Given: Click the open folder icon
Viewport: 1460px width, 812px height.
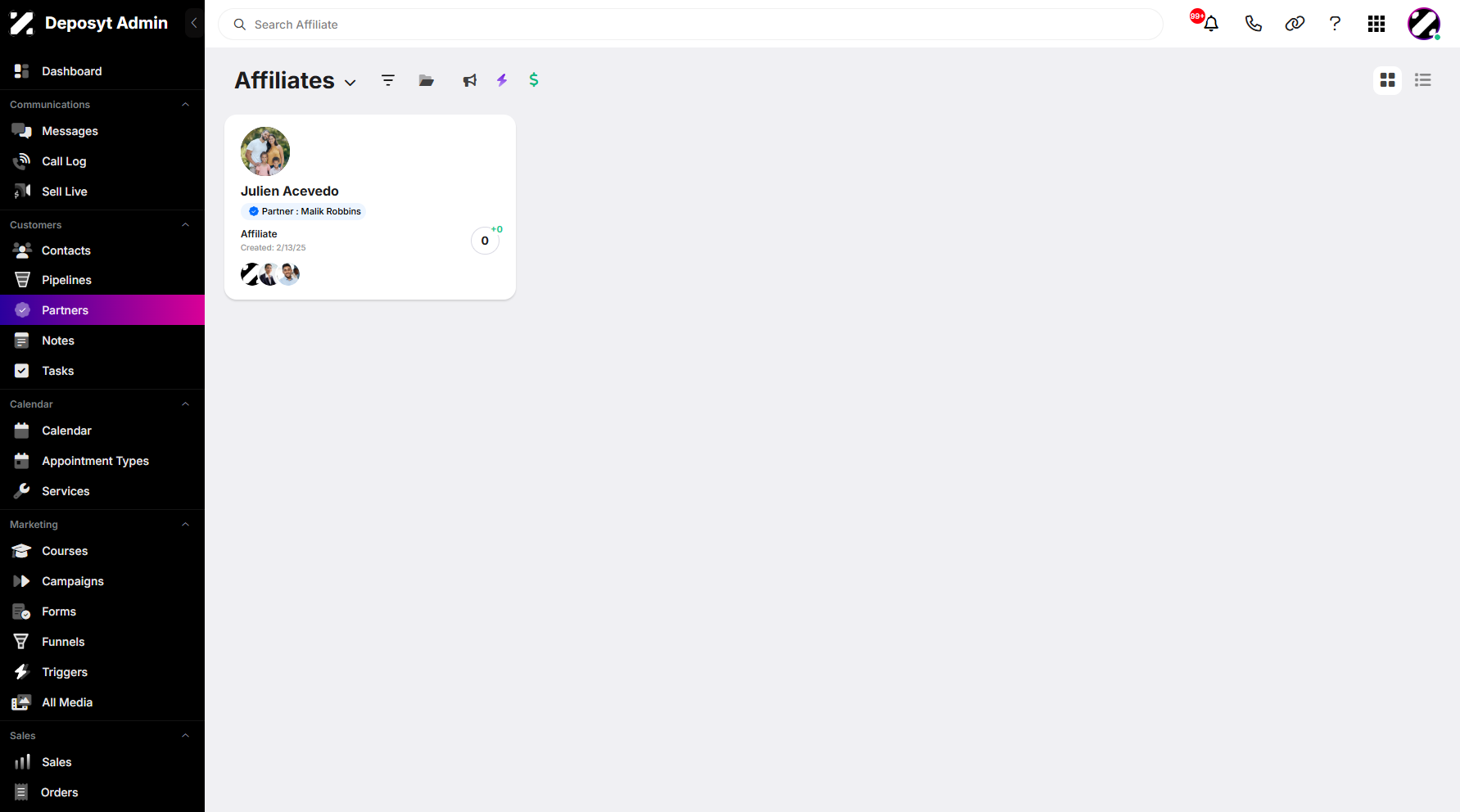Looking at the screenshot, I should [x=427, y=80].
